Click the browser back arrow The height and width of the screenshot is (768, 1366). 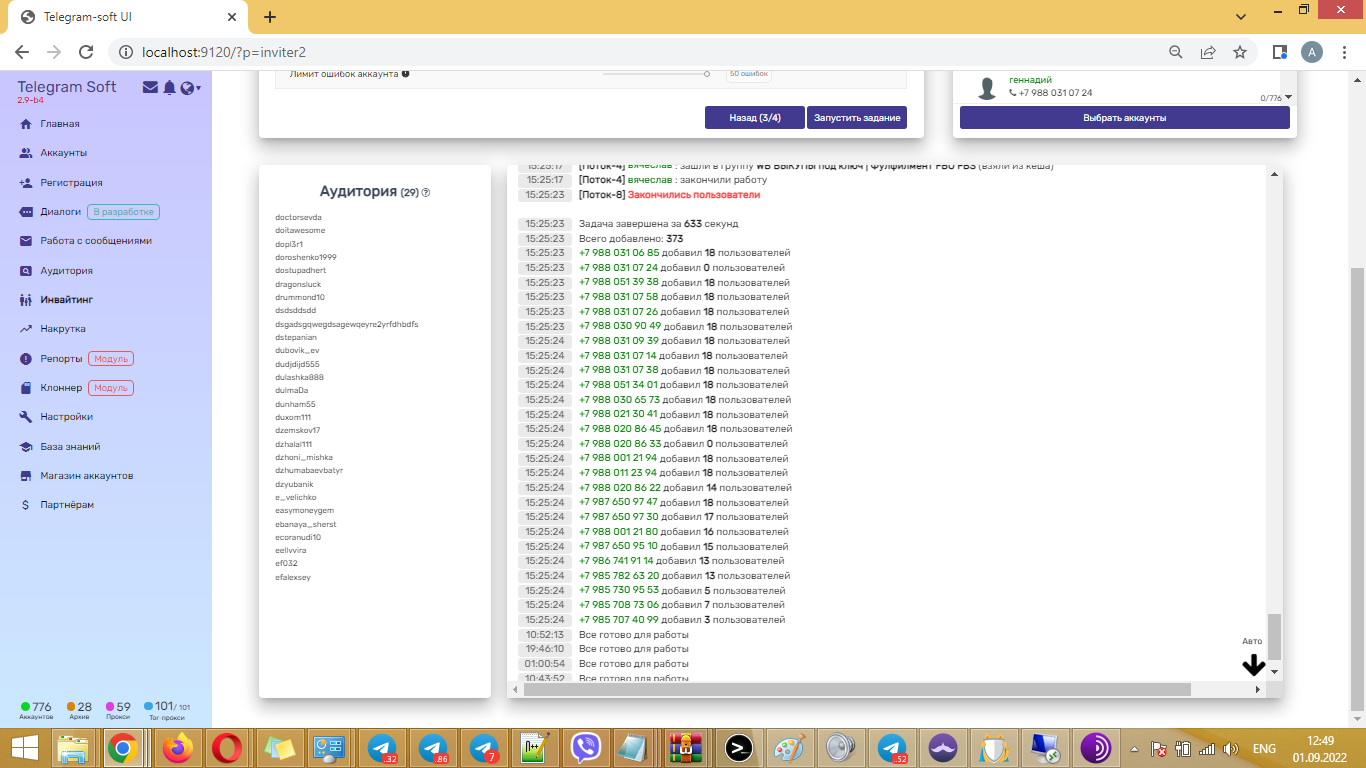click(22, 52)
